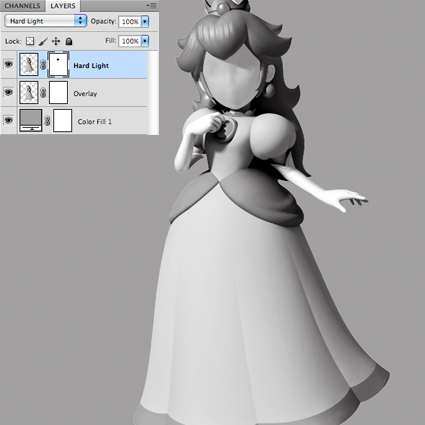Click the lock image pixels brush icon

pos(43,41)
